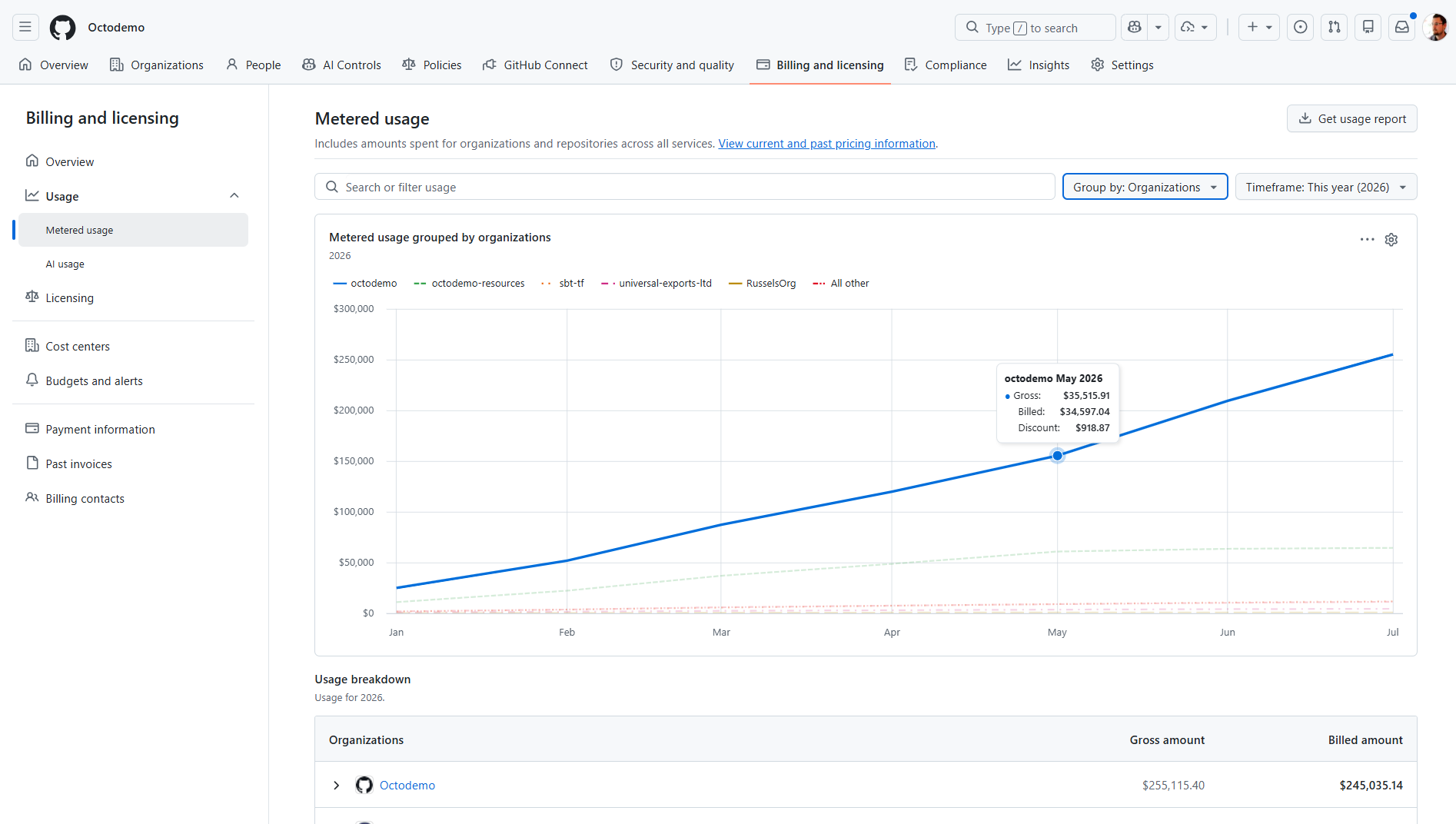Go to the GitHub homepage logo
Viewport: 1456px width, 824px height.
click(x=63, y=28)
